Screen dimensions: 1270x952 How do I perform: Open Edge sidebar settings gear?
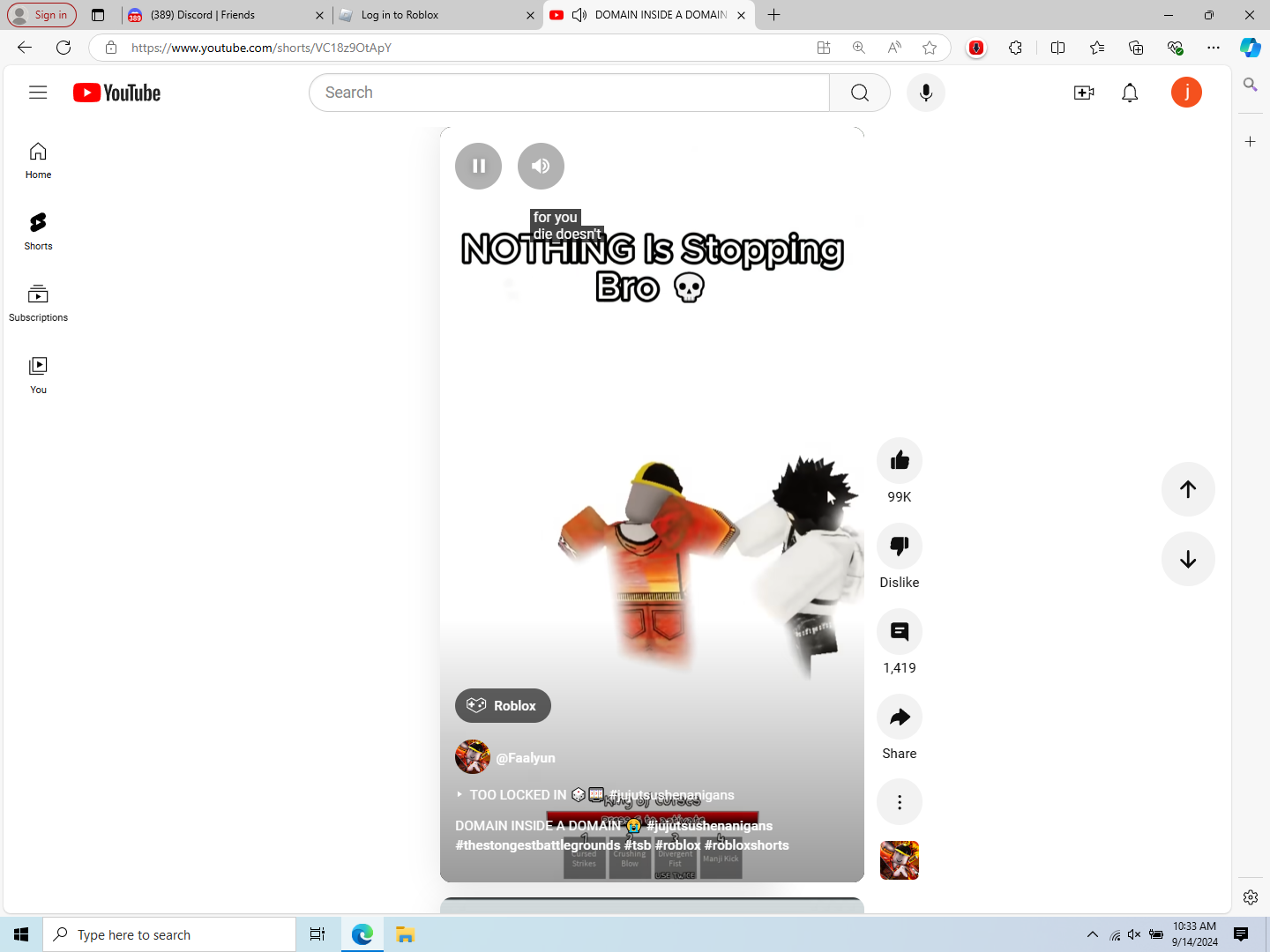[x=1251, y=897]
